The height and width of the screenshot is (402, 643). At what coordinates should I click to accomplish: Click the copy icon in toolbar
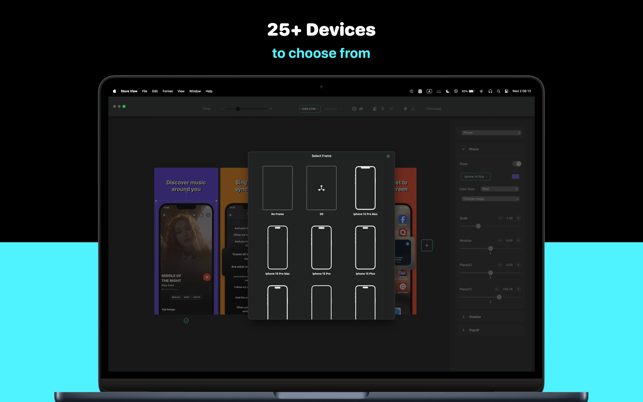click(x=374, y=109)
